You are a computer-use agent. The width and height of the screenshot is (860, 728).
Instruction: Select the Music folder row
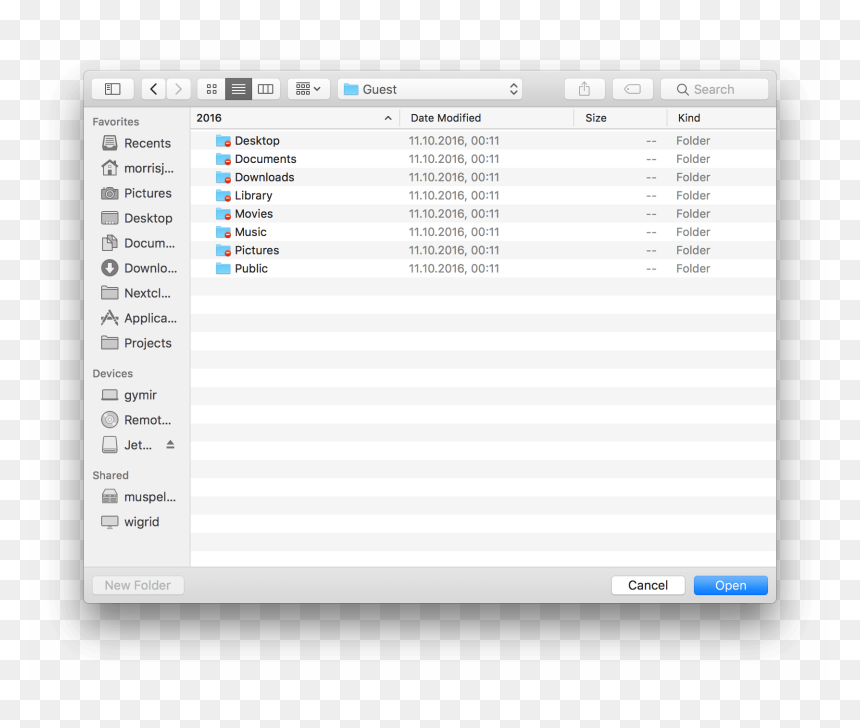tap(483, 232)
